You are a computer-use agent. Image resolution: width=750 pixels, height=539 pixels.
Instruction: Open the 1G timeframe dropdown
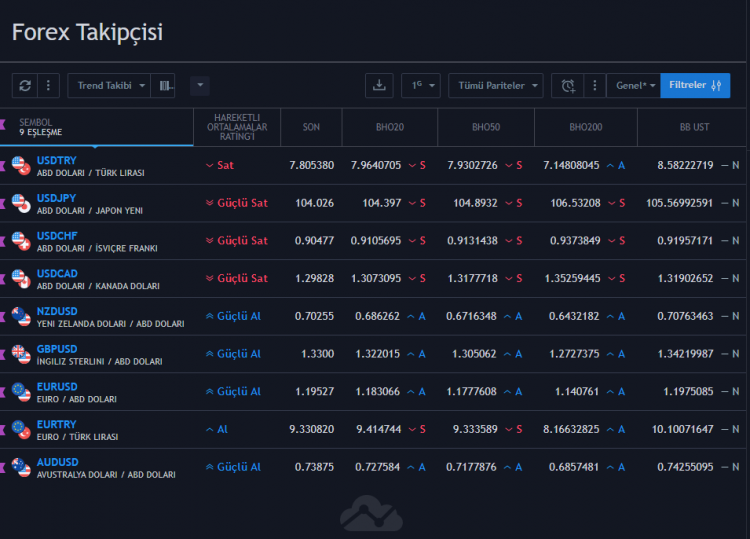coord(421,86)
